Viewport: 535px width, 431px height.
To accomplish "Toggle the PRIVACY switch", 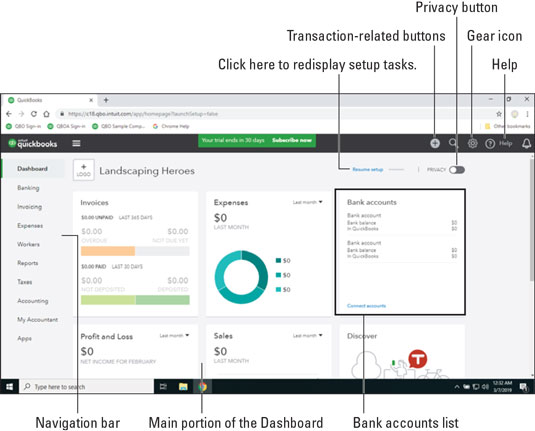I will (x=457, y=170).
